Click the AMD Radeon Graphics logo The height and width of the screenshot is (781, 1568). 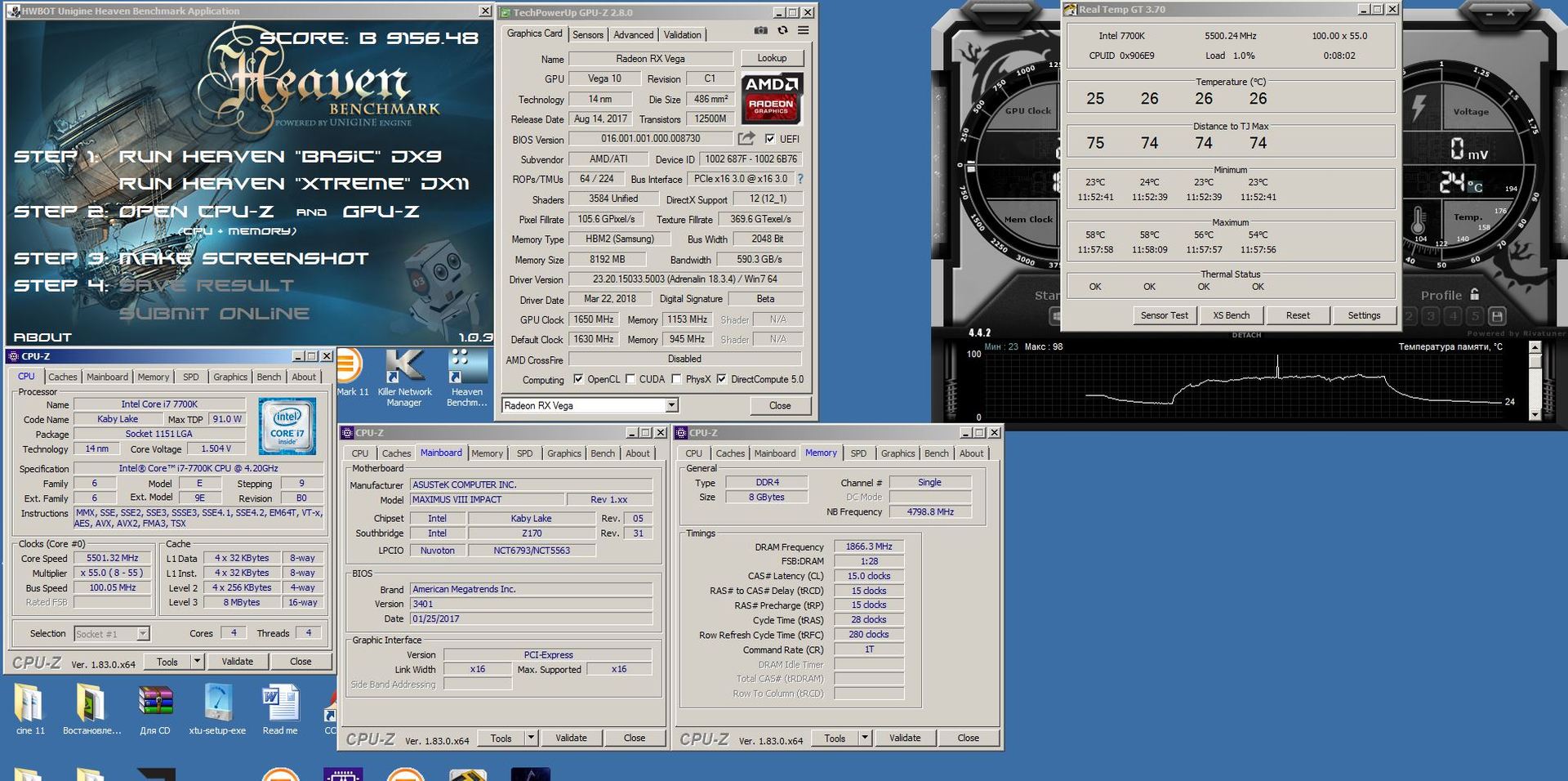coord(772,98)
